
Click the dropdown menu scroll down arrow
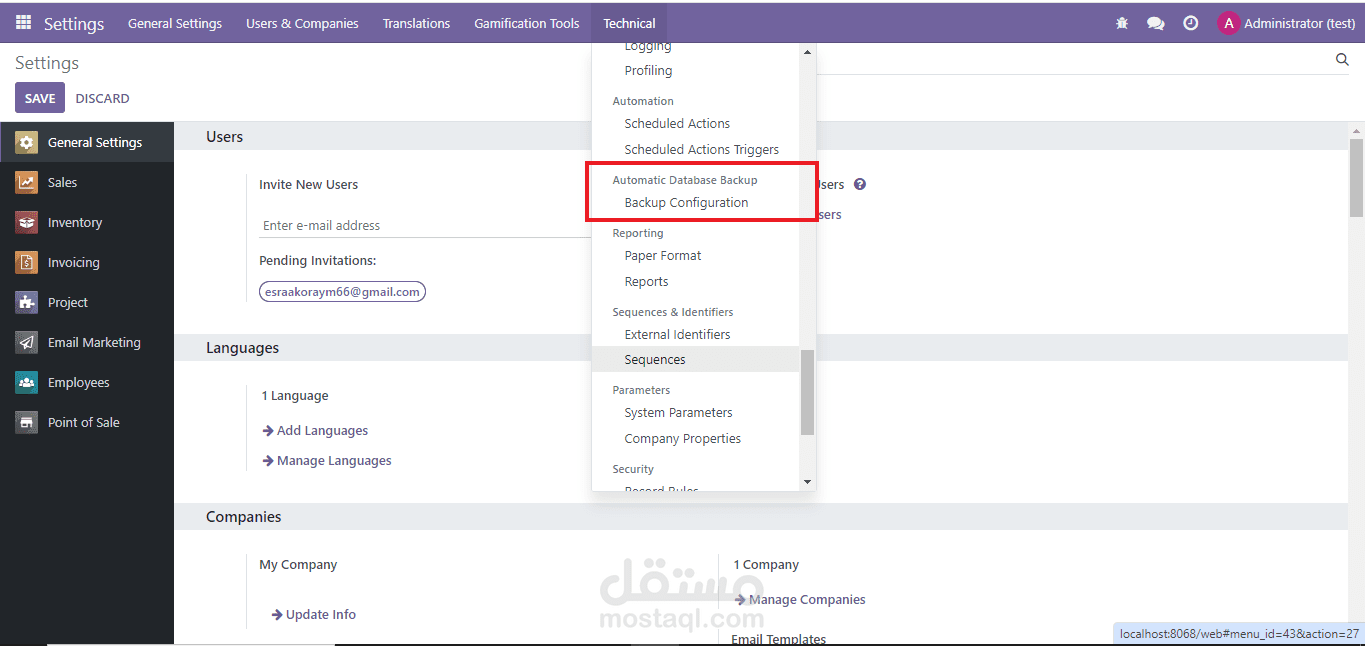tap(807, 482)
